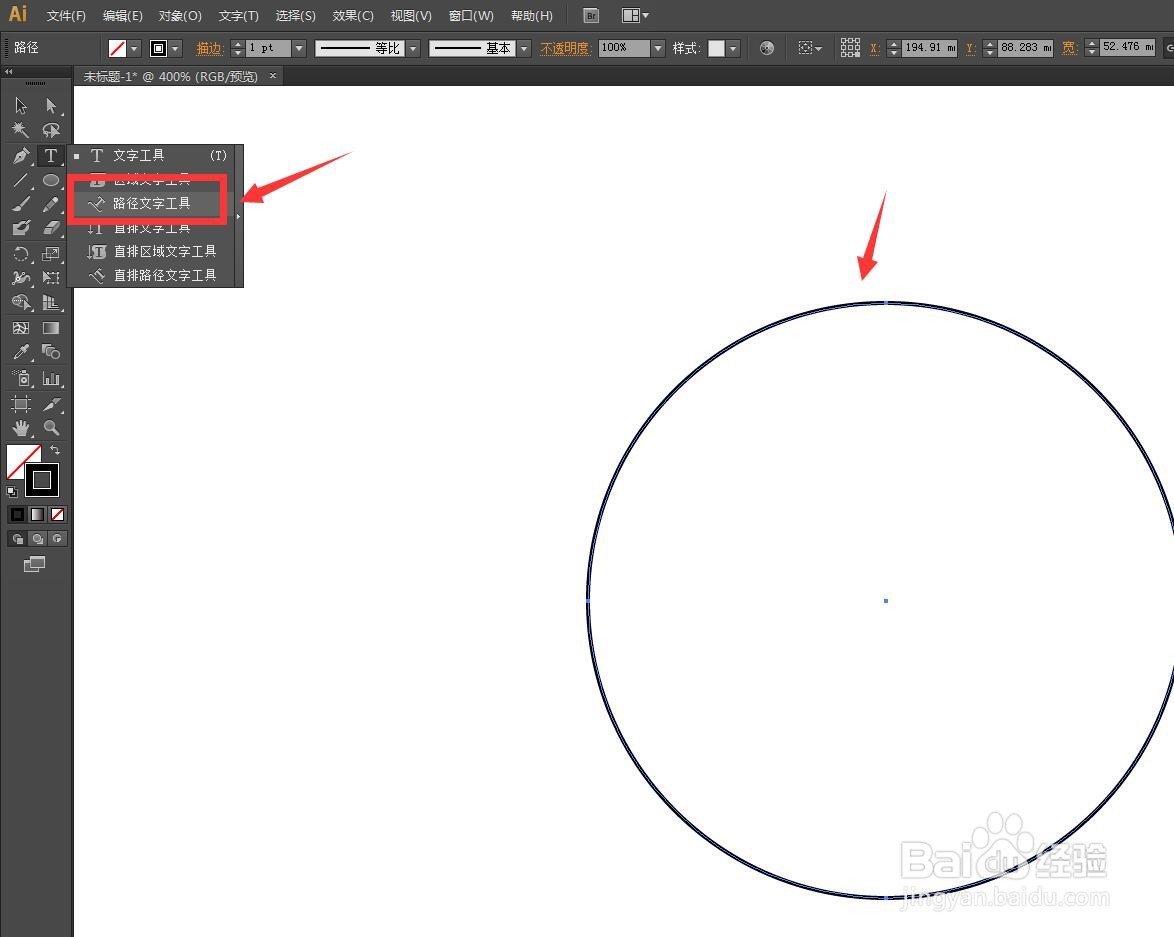Open the Bridge (Br) button

(x=591, y=15)
